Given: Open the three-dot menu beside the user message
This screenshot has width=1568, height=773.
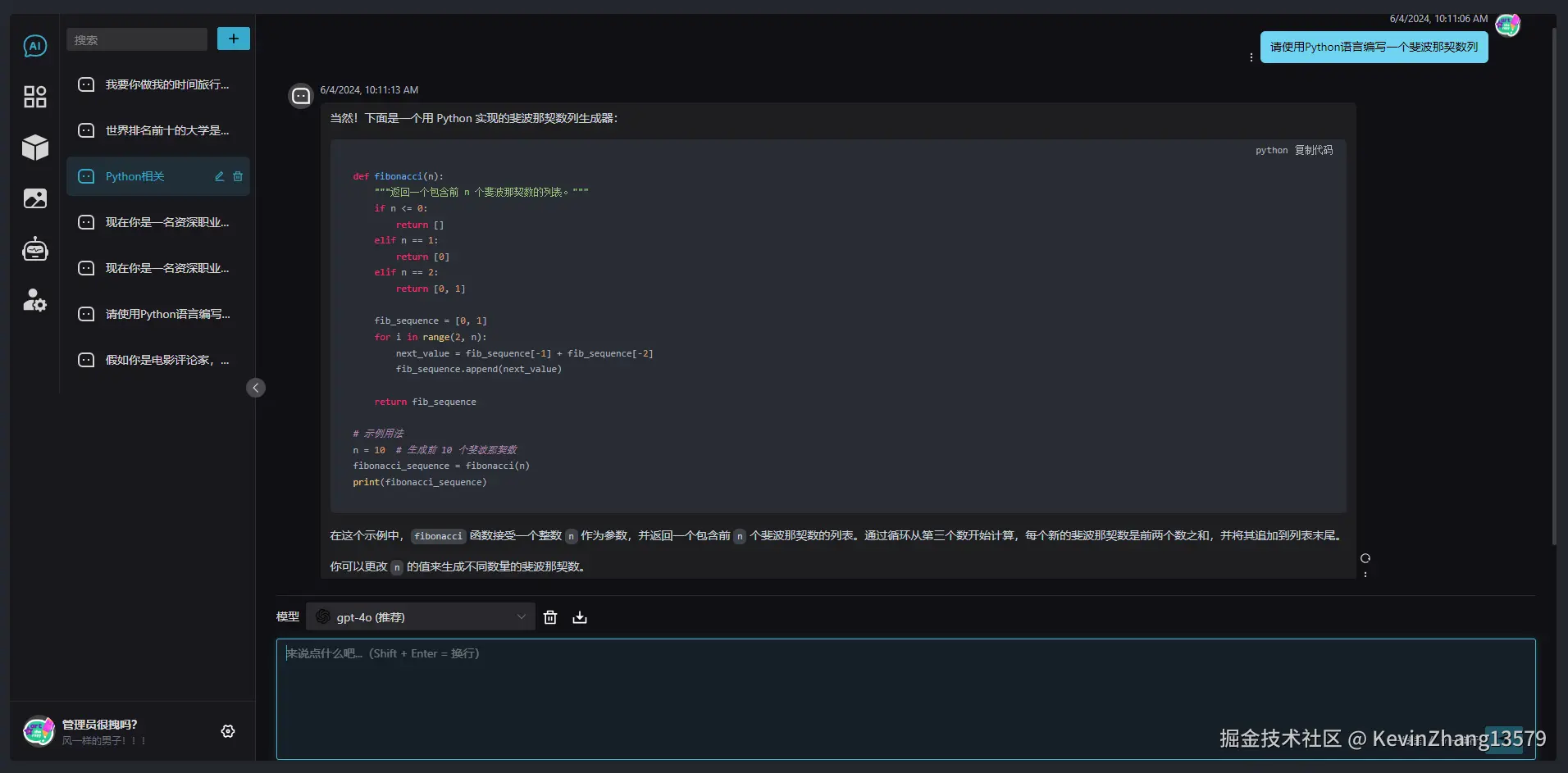Looking at the screenshot, I should click(1251, 57).
